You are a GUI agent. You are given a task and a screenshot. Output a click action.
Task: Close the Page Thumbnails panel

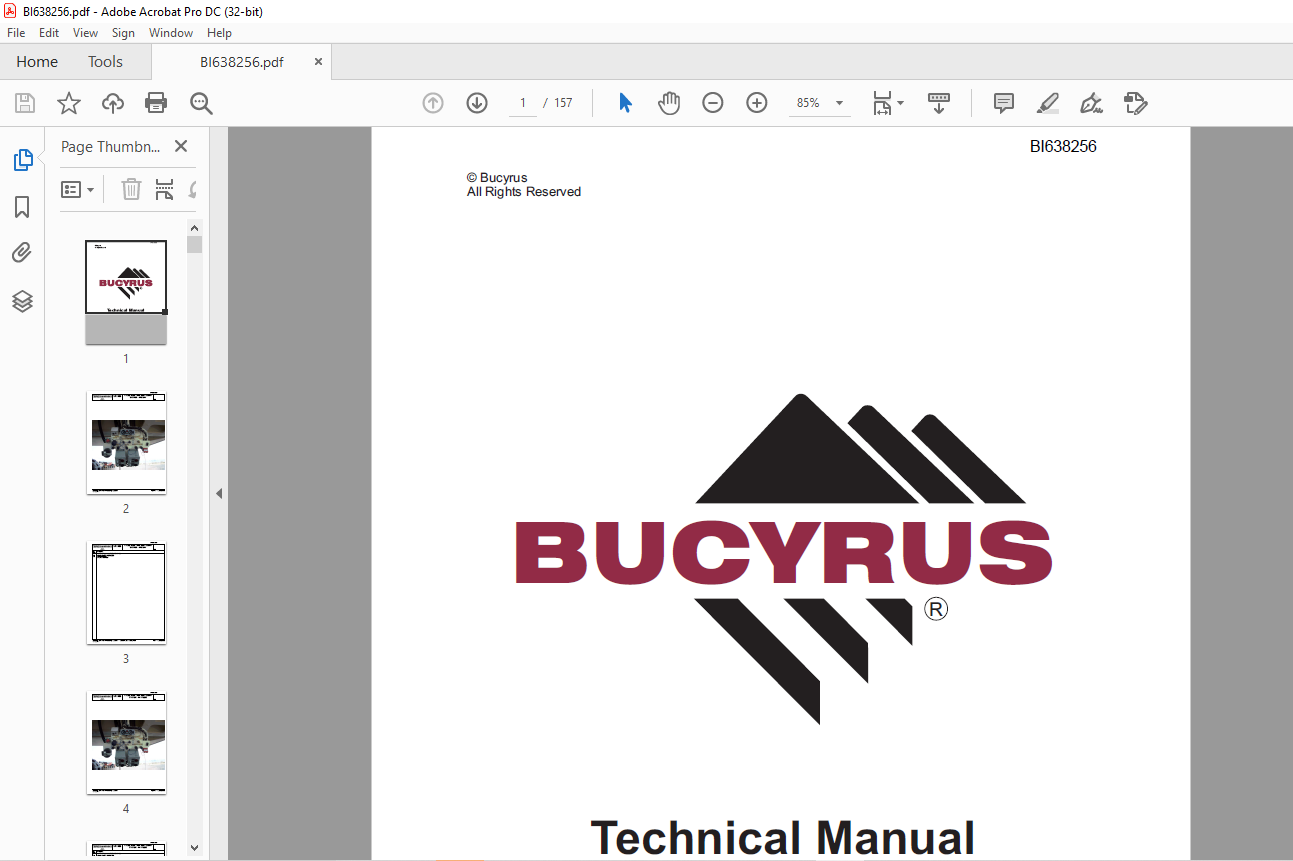click(181, 146)
